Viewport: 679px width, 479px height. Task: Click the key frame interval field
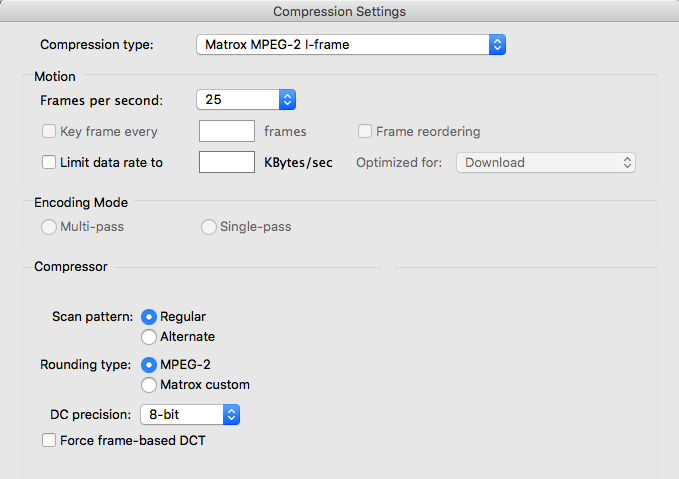pyautogui.click(x=227, y=131)
